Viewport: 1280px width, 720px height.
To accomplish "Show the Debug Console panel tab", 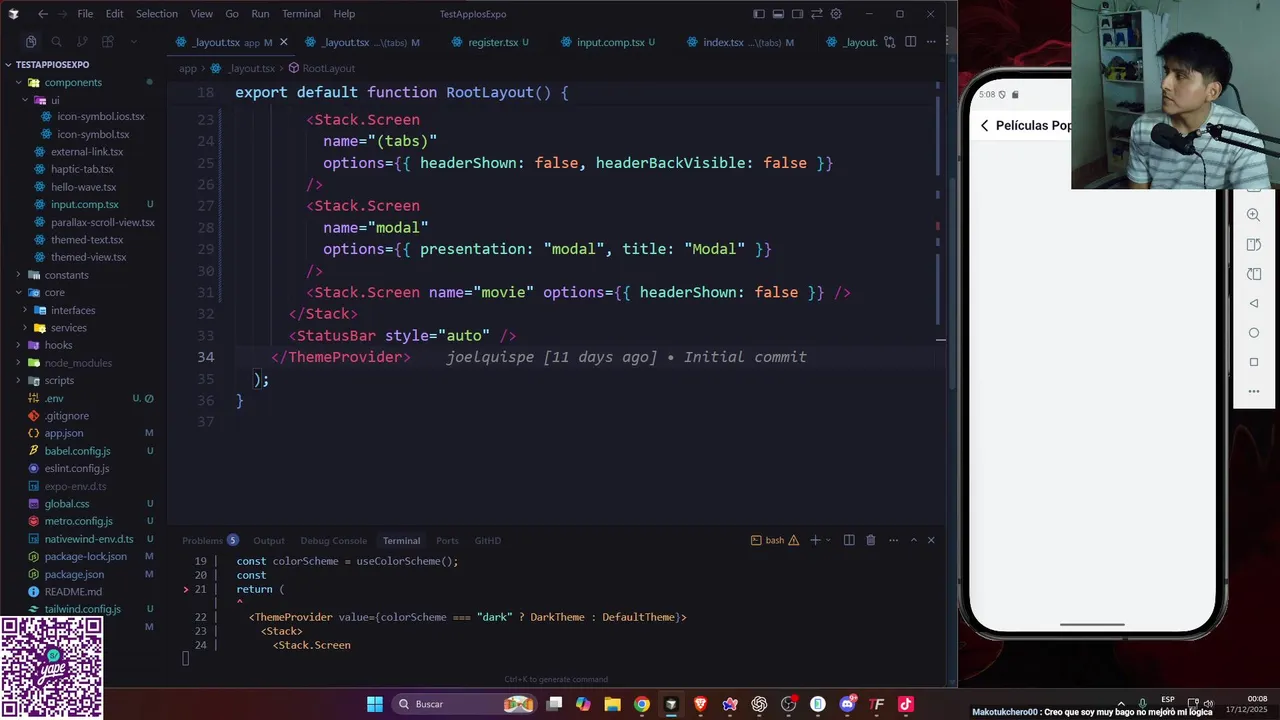I will pyautogui.click(x=334, y=540).
